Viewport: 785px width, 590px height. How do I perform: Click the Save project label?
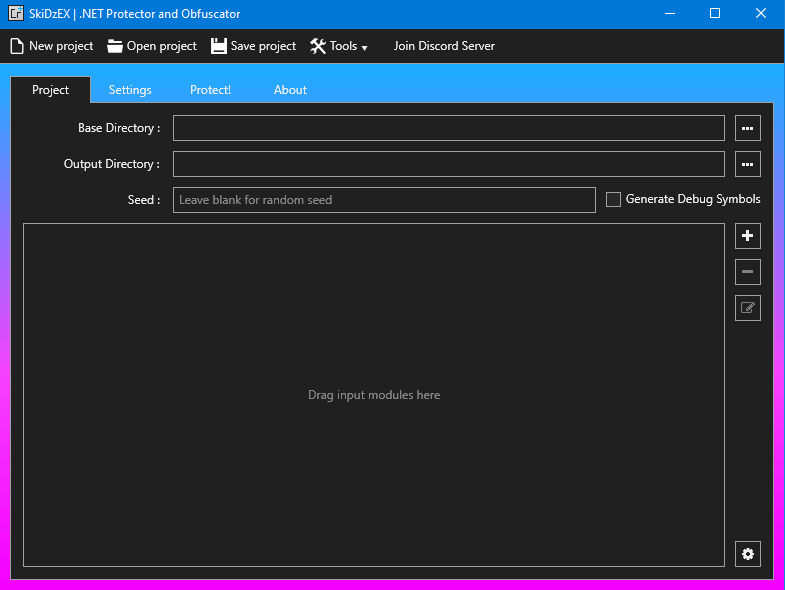[x=263, y=46]
